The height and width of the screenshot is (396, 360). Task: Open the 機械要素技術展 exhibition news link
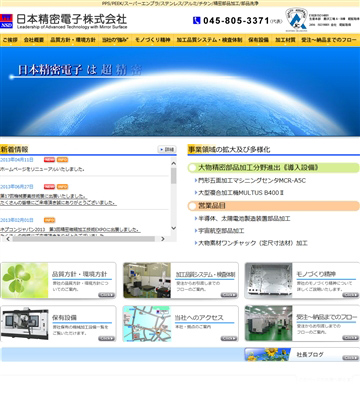(x=58, y=199)
